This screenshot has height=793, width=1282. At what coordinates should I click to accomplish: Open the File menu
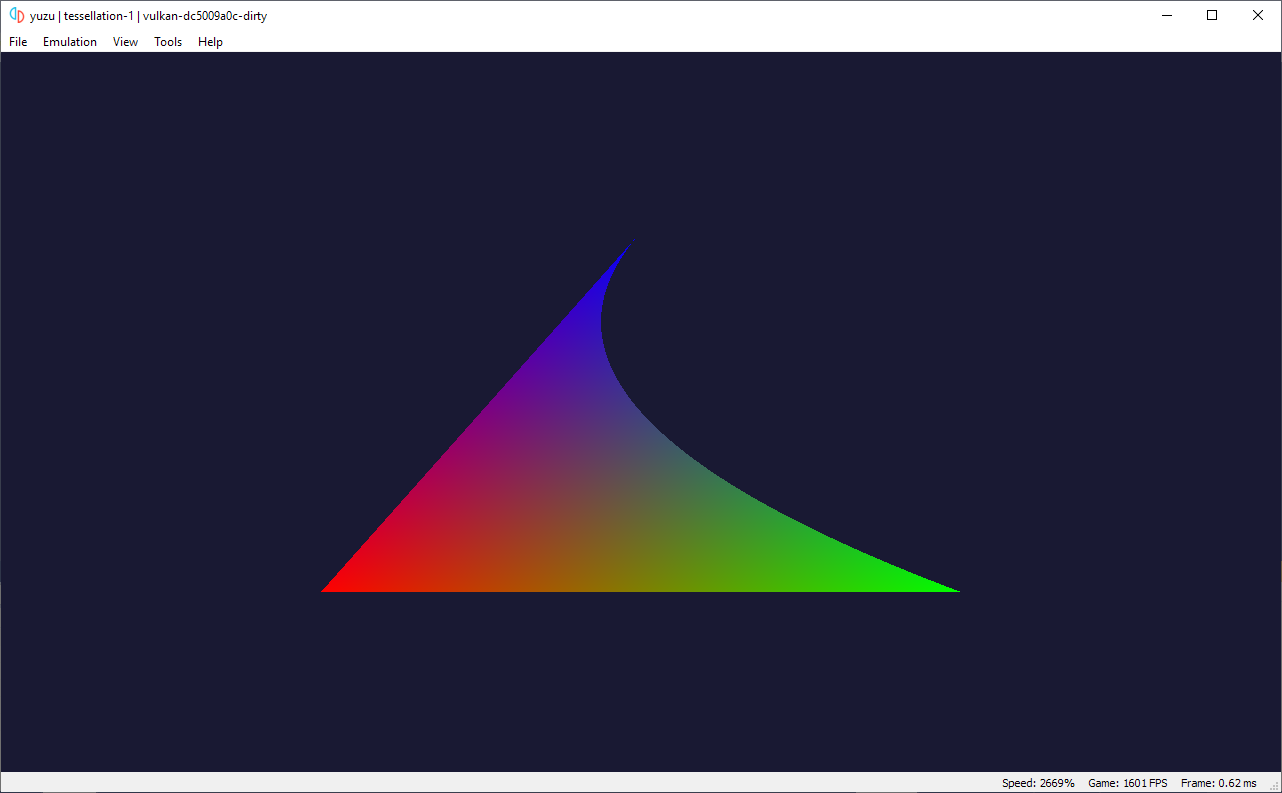pos(18,42)
